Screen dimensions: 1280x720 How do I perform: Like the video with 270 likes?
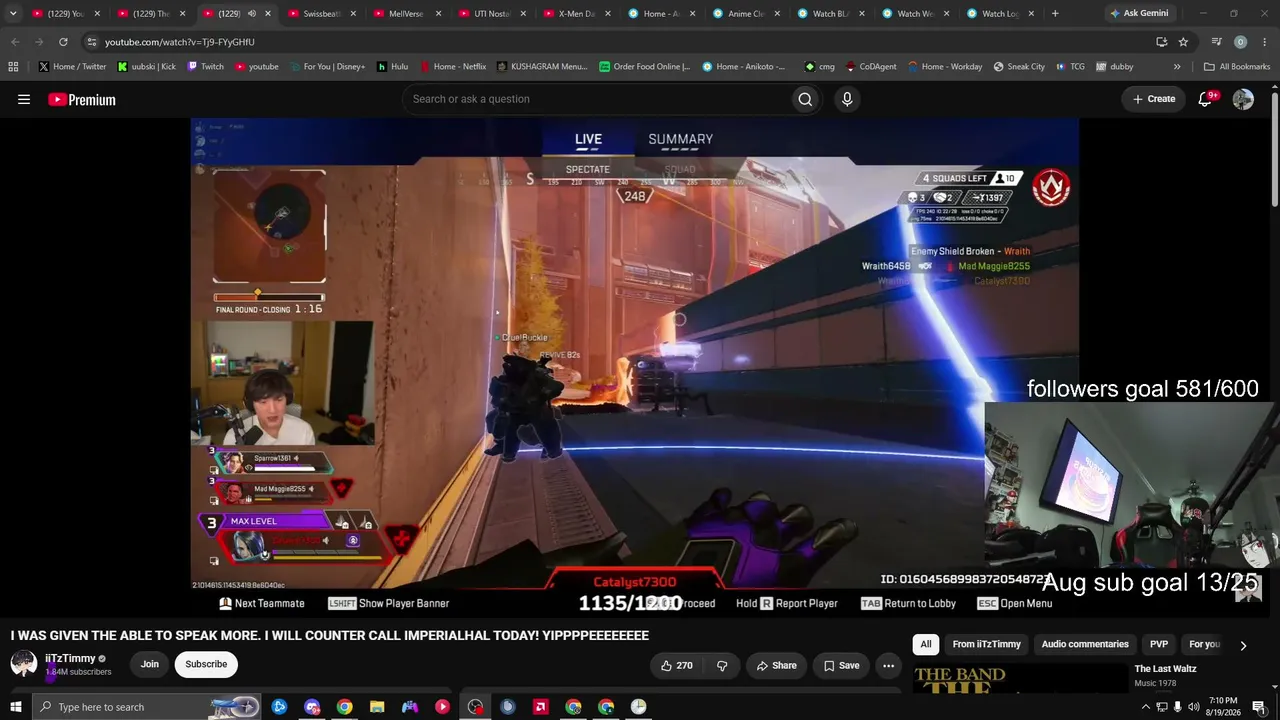click(x=677, y=665)
